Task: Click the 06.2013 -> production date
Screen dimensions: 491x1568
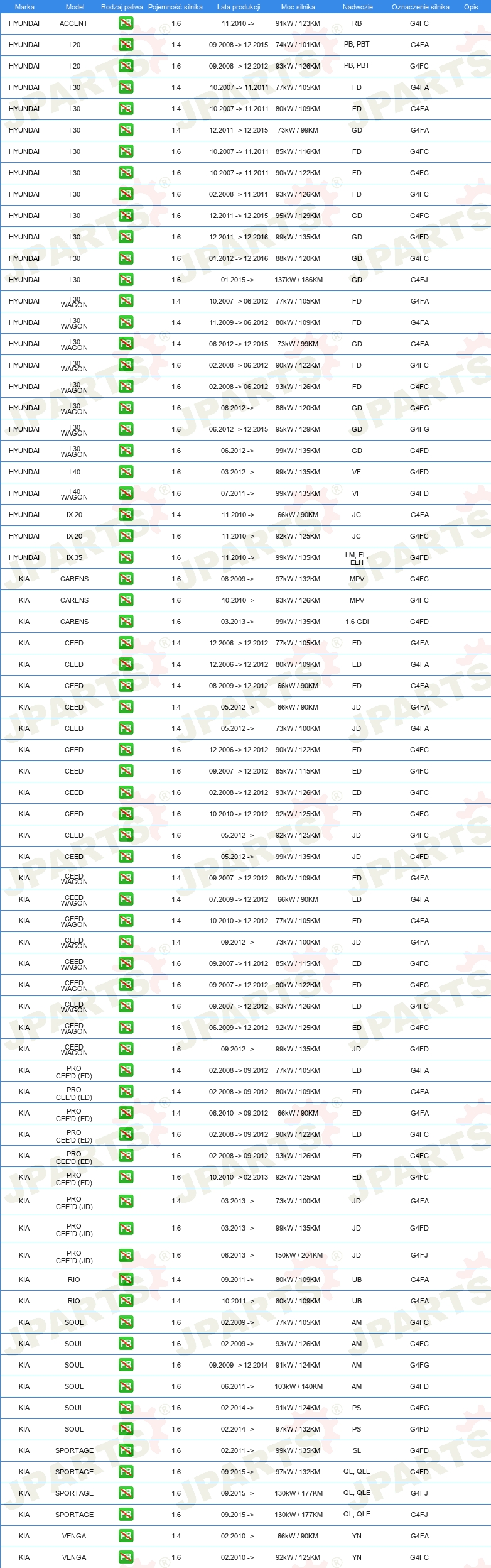Action: pyautogui.click(x=237, y=1255)
